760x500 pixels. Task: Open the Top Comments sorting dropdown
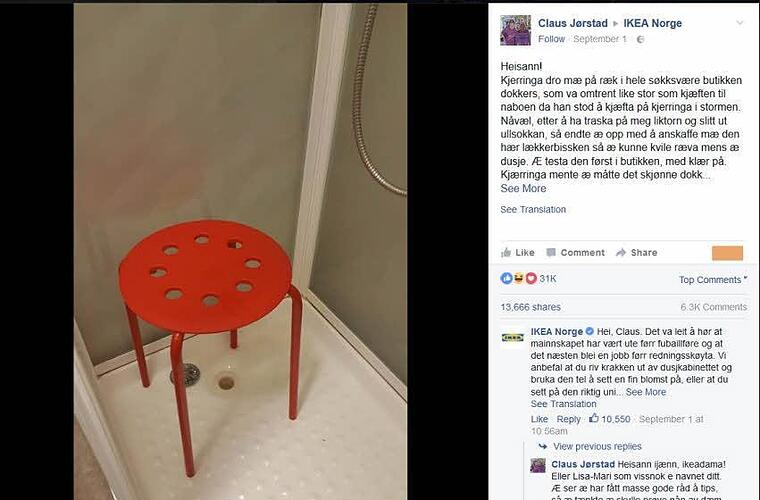click(712, 280)
